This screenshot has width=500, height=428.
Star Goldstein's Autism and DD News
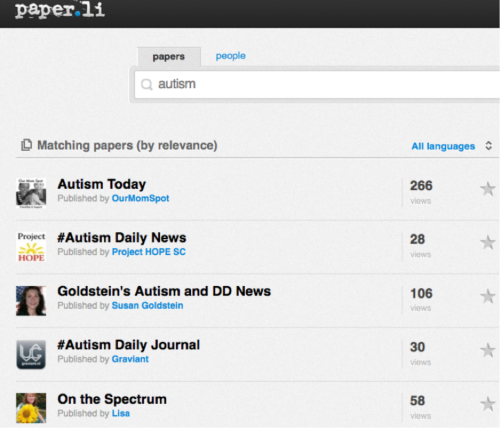488,296
